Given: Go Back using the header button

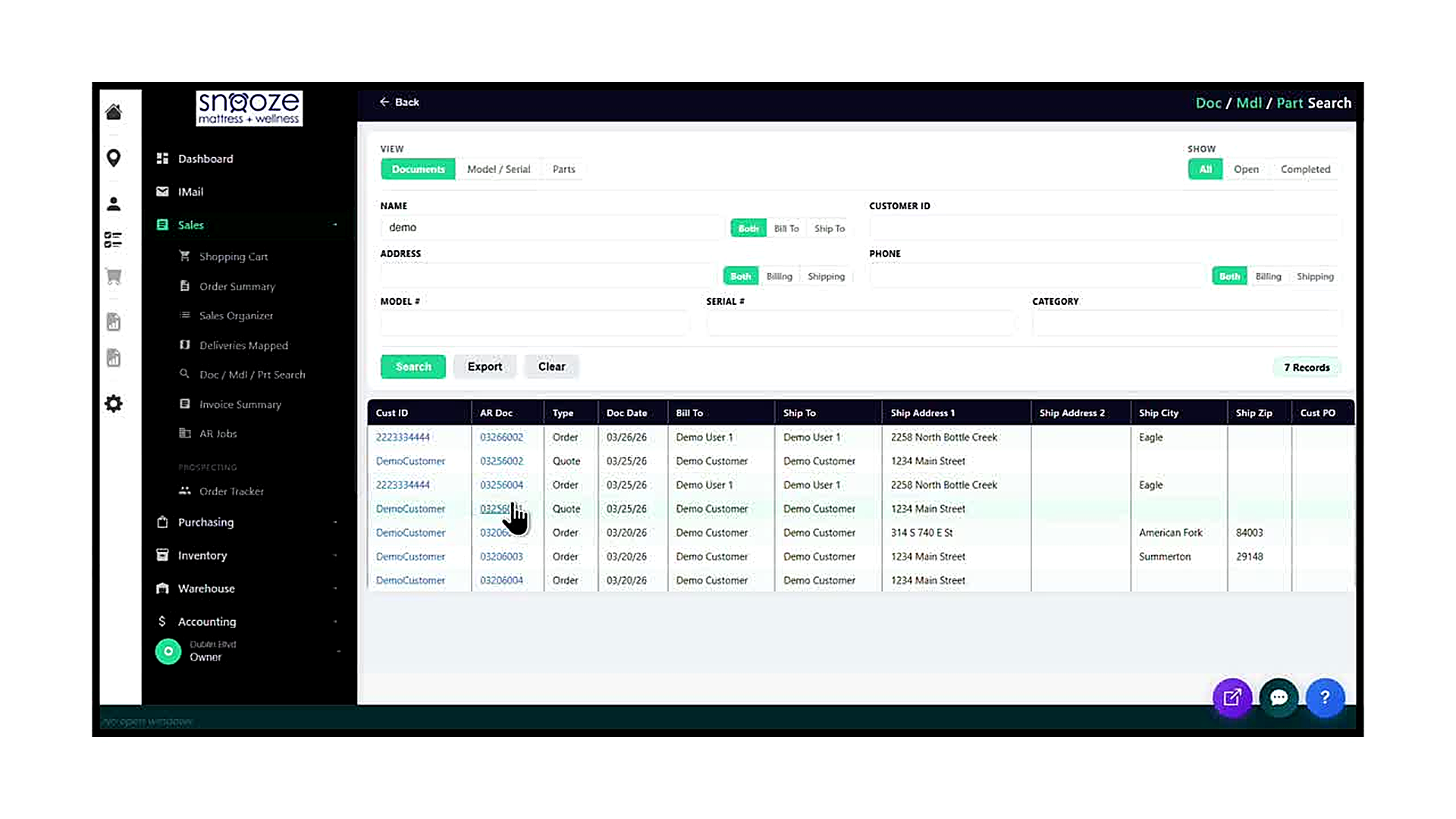Looking at the screenshot, I should [x=399, y=102].
